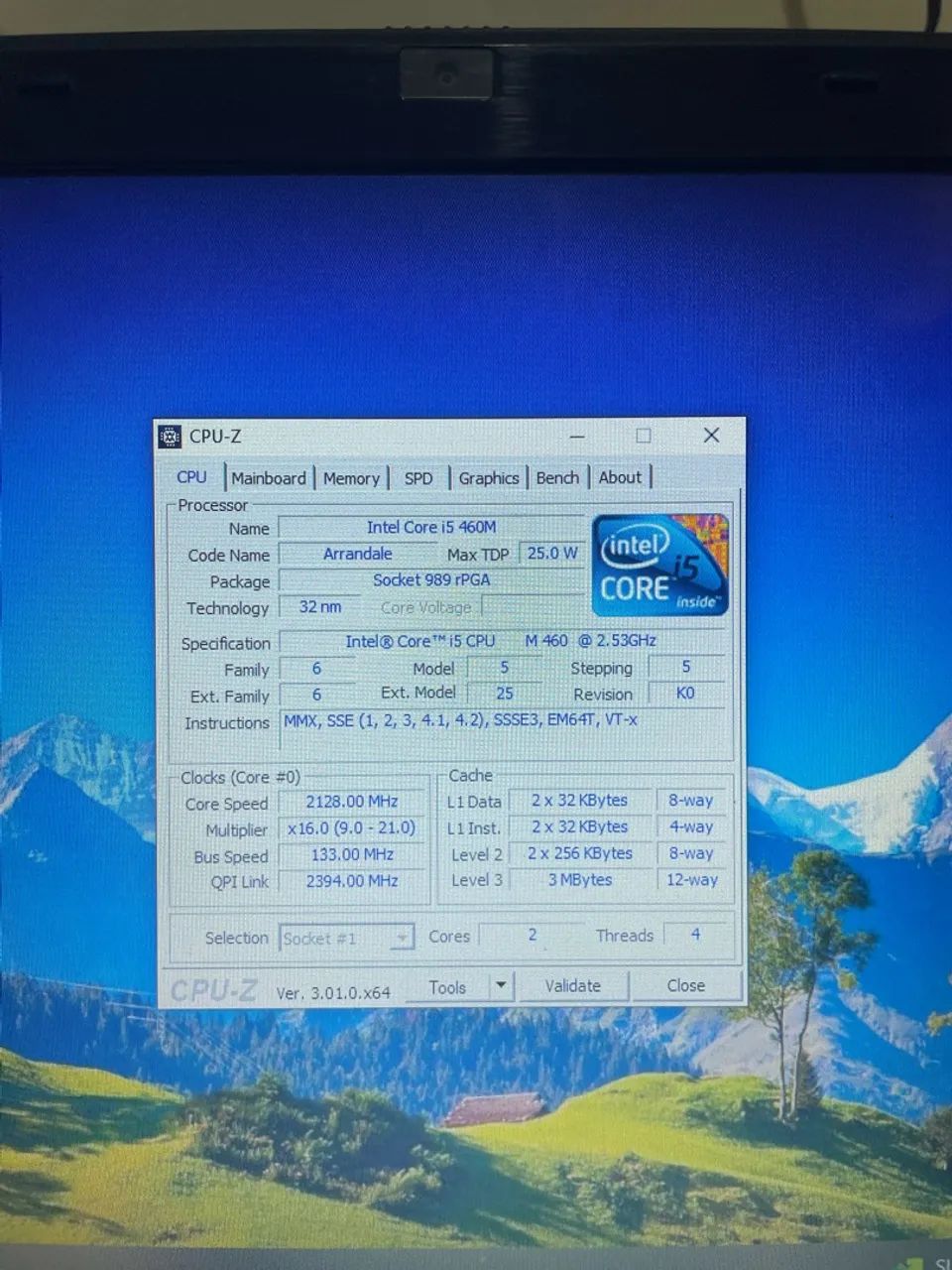Click the Level 2 cache value 2 x 256 KBytes
Screen dimensions: 952x1270
tap(580, 853)
